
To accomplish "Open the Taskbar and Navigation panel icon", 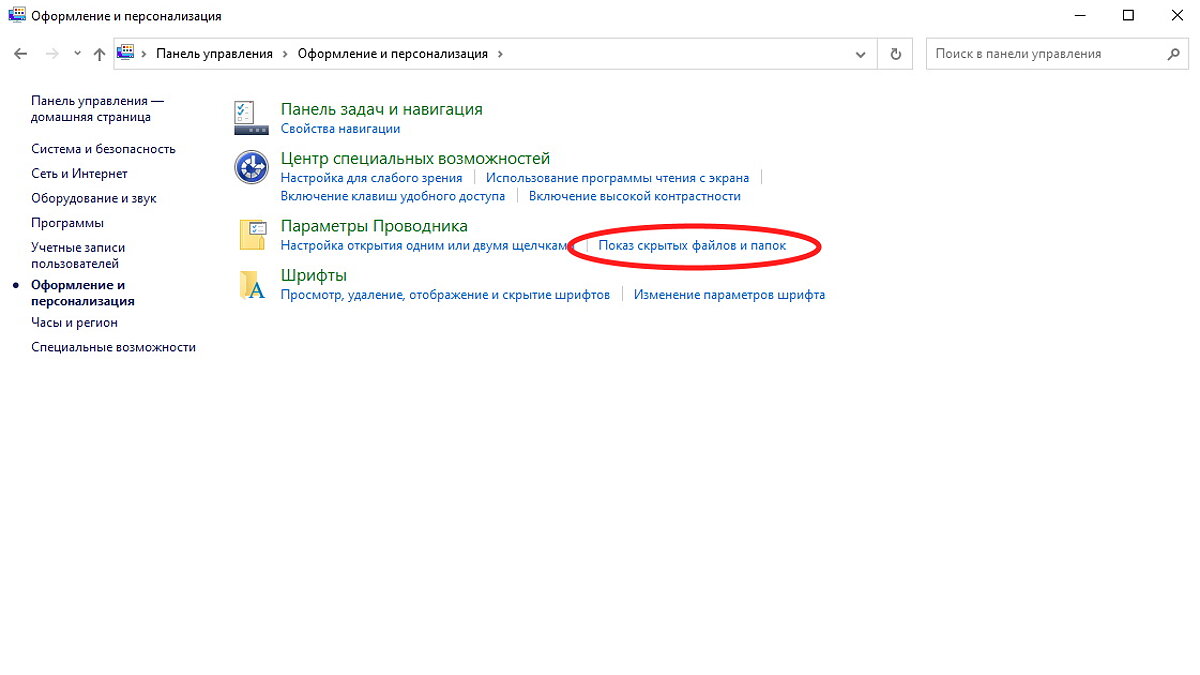I will point(251,118).
